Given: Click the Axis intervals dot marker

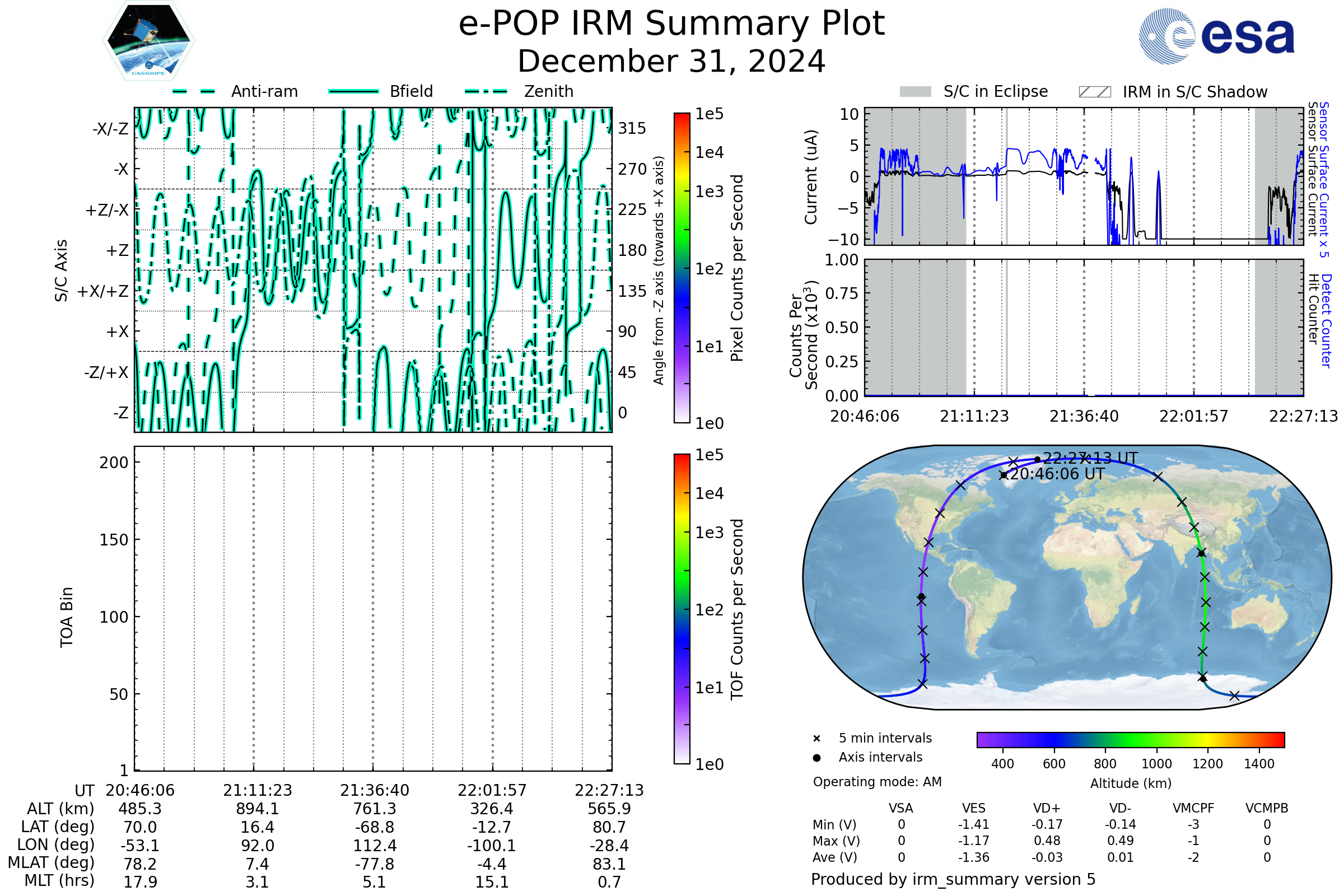Looking at the screenshot, I should click(x=816, y=758).
